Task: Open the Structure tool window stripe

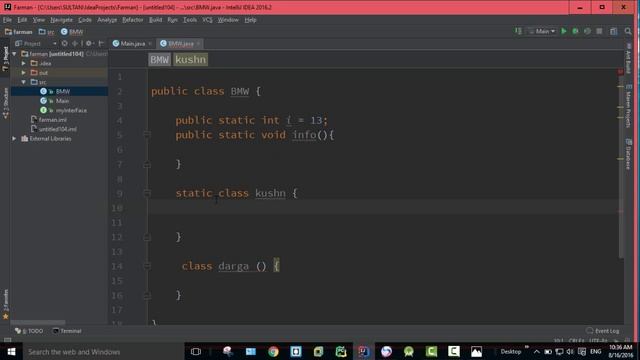Action: 5,103
